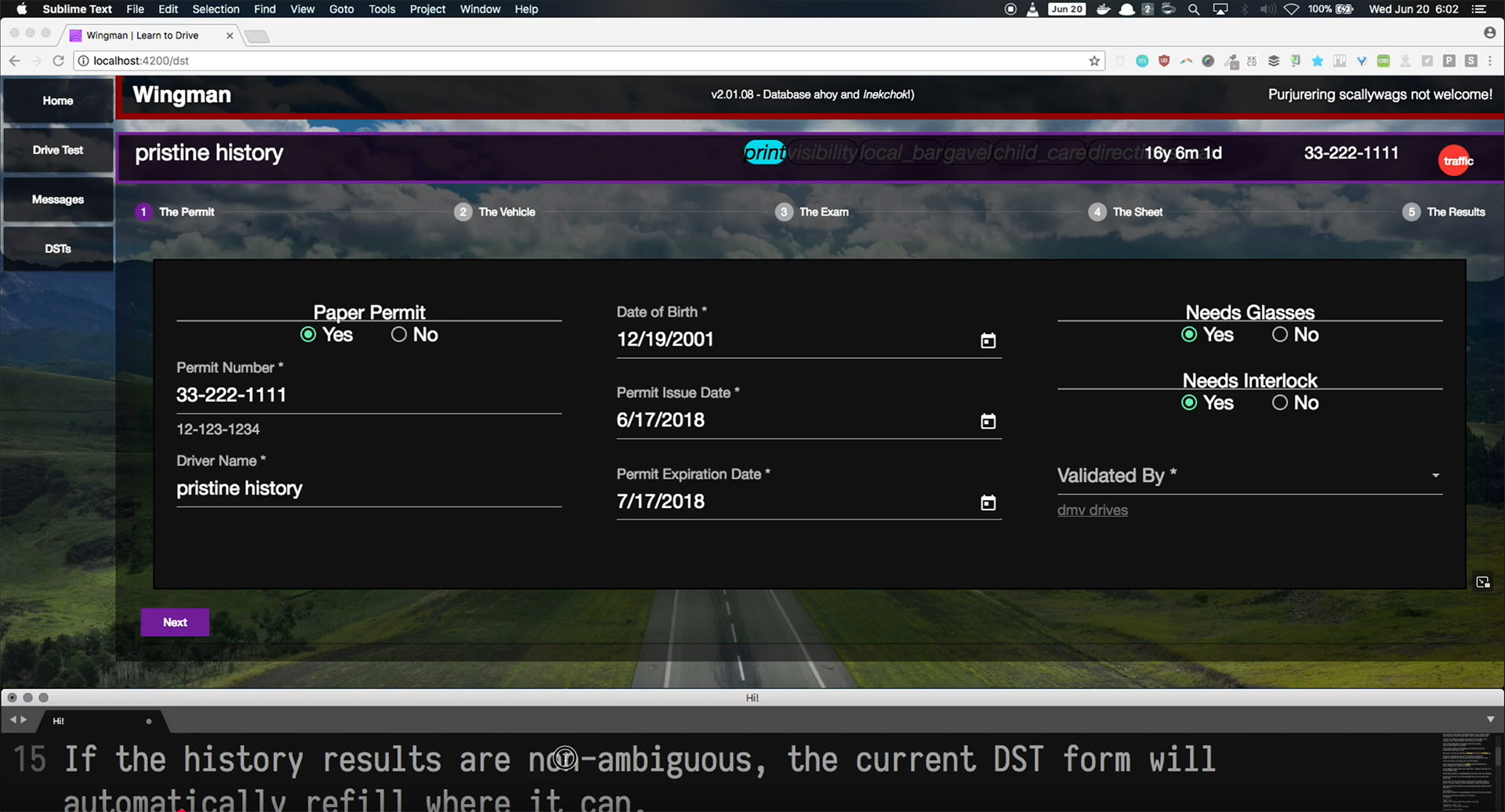Select No for Paper Permit

400,335
